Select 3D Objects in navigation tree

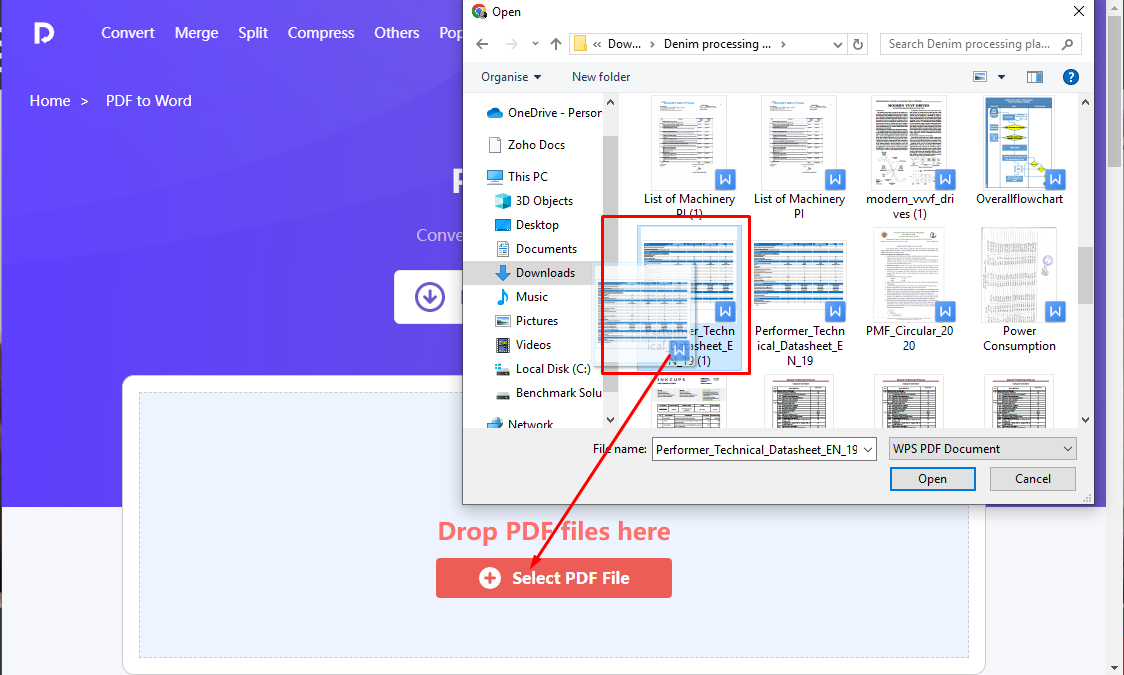[544, 201]
